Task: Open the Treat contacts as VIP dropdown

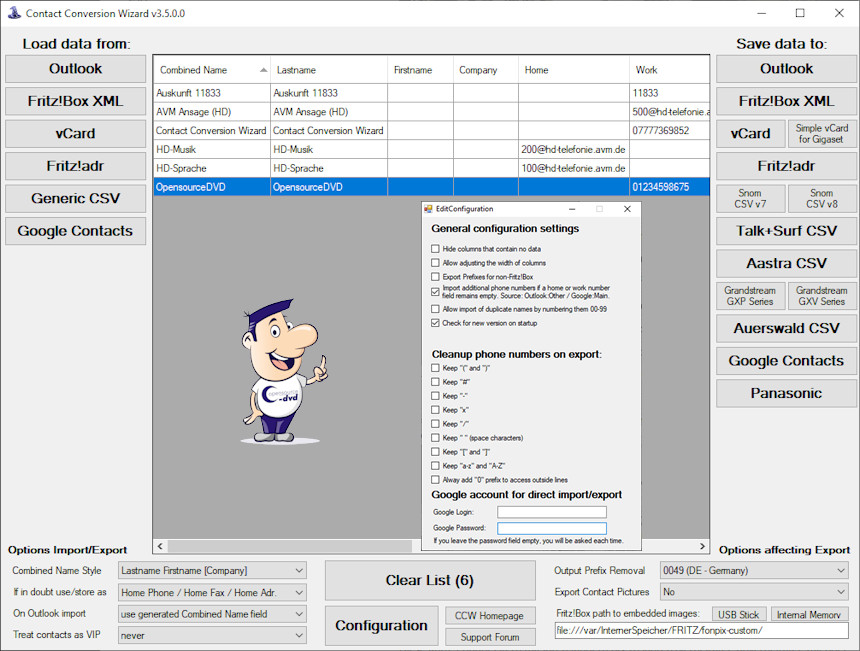Action: click(212, 635)
